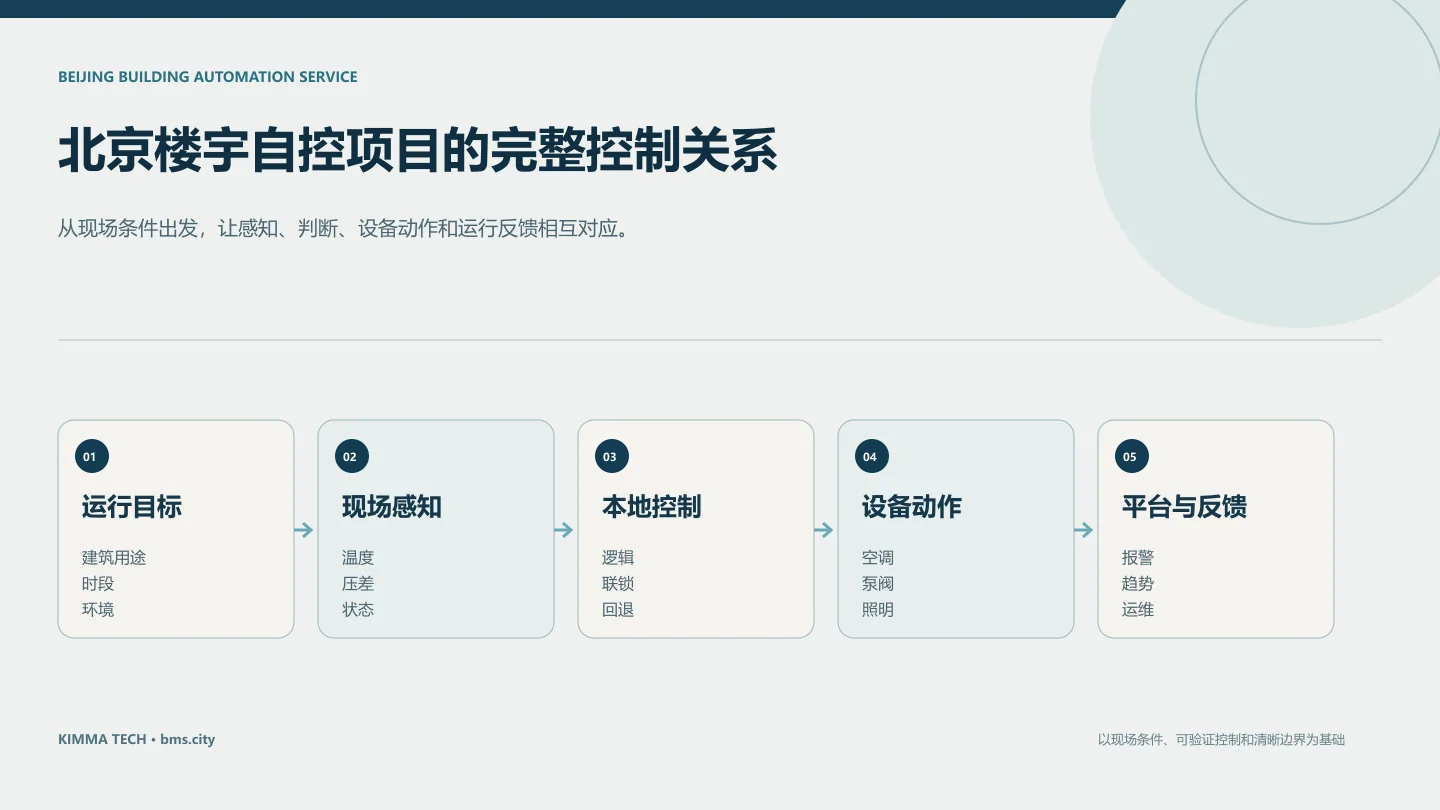Select the 运行目标 card heading
1440x810 pixels.
click(x=132, y=507)
